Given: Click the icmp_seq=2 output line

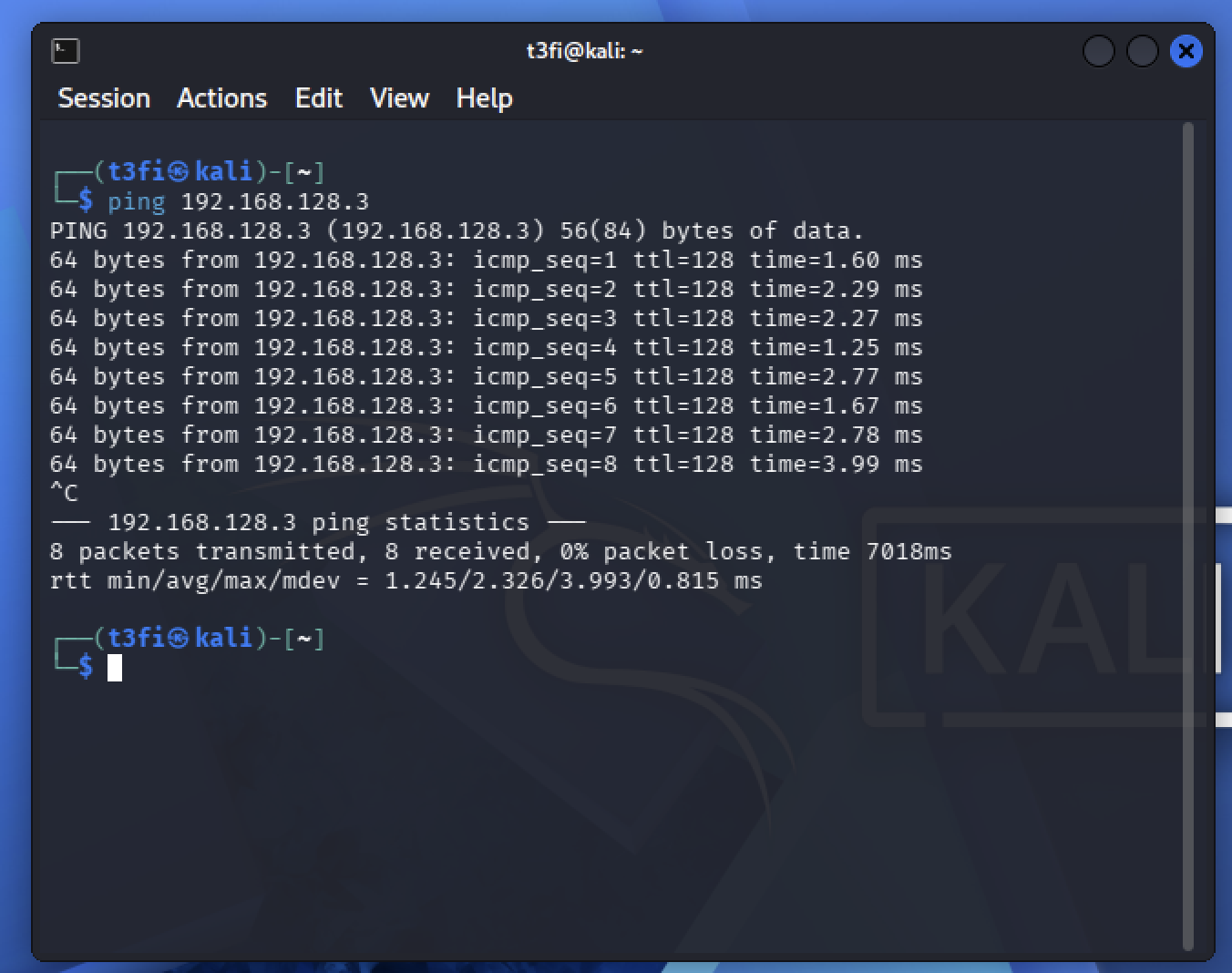Looking at the screenshot, I should (x=487, y=289).
